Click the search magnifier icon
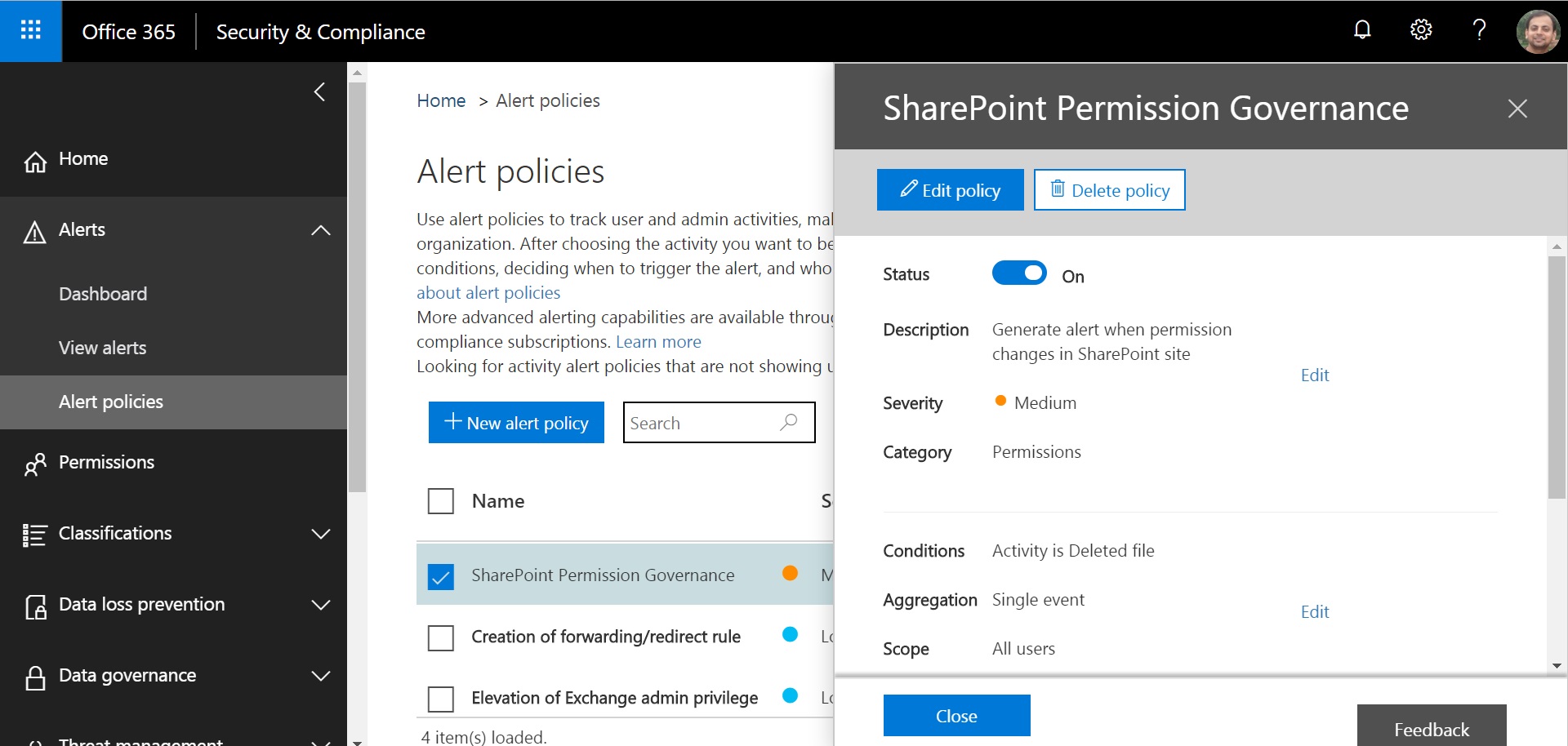The height and width of the screenshot is (746, 1568). tap(788, 422)
